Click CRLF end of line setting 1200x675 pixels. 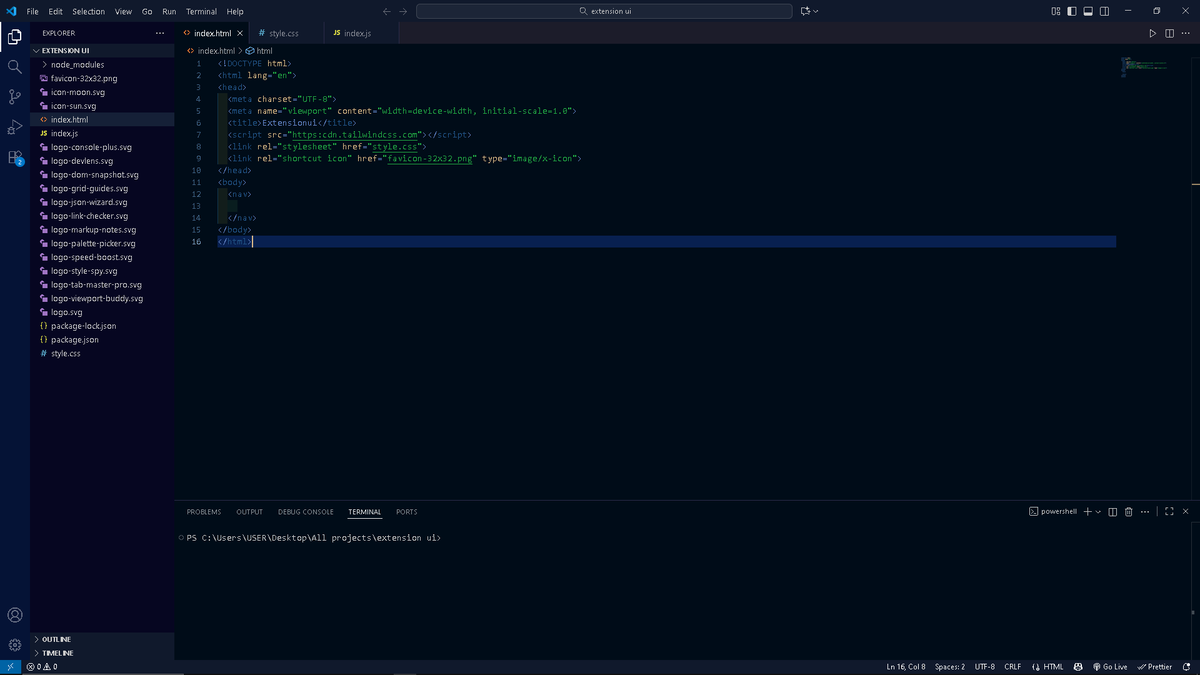tap(1013, 667)
